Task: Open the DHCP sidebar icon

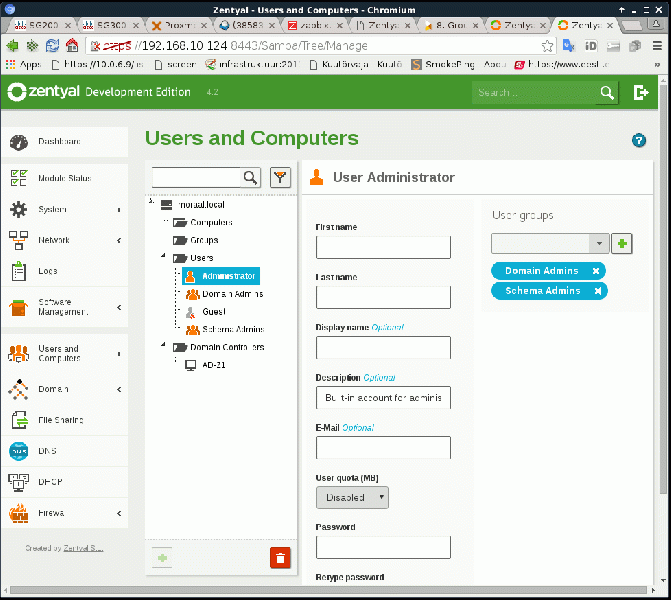Action: click(x=18, y=482)
